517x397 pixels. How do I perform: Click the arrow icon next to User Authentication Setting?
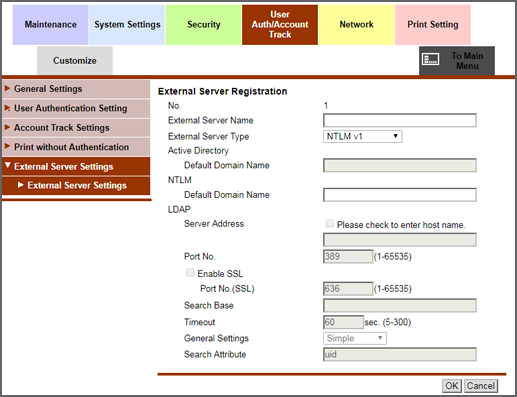coord(7,108)
